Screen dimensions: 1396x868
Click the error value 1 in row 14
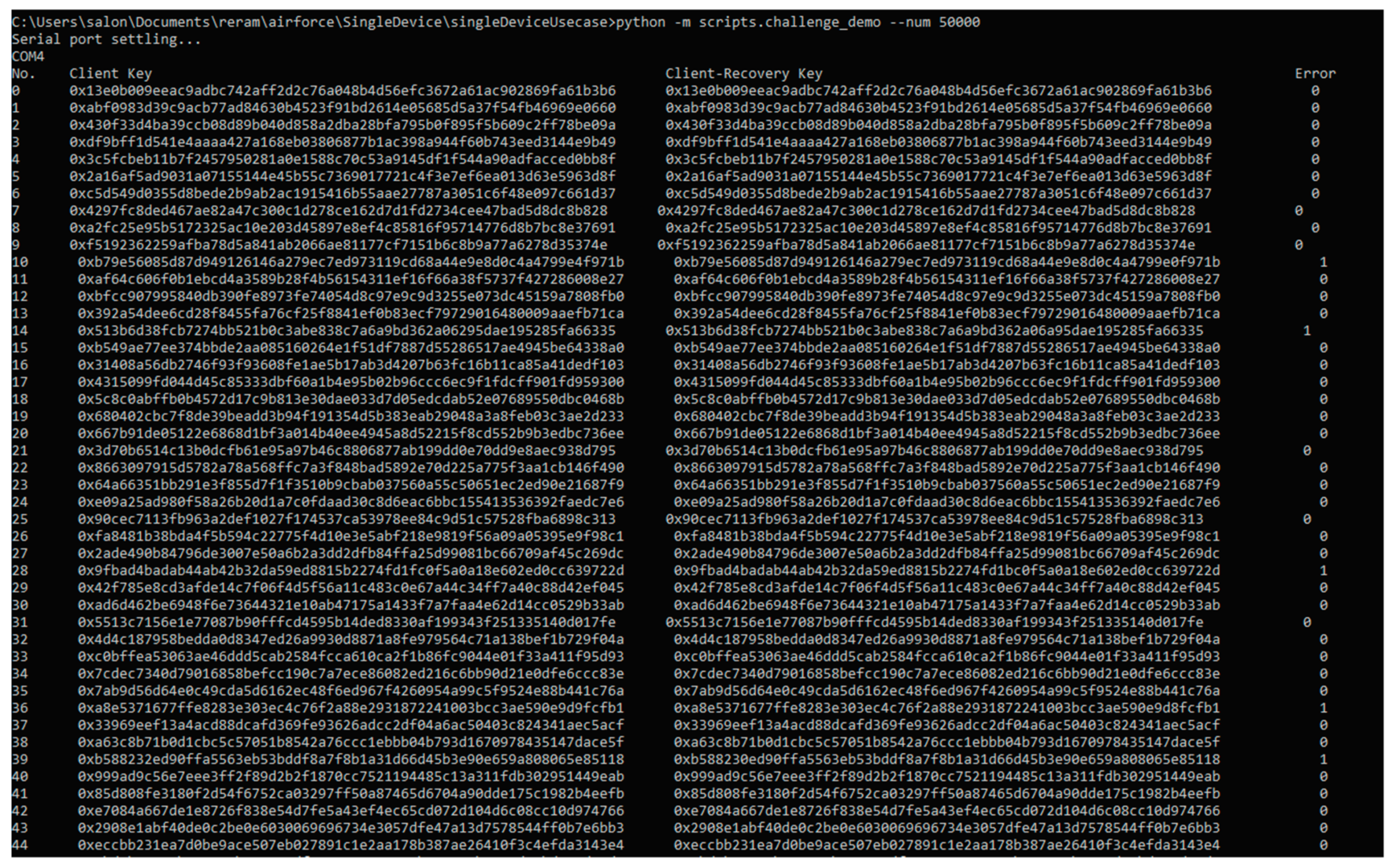(1307, 331)
